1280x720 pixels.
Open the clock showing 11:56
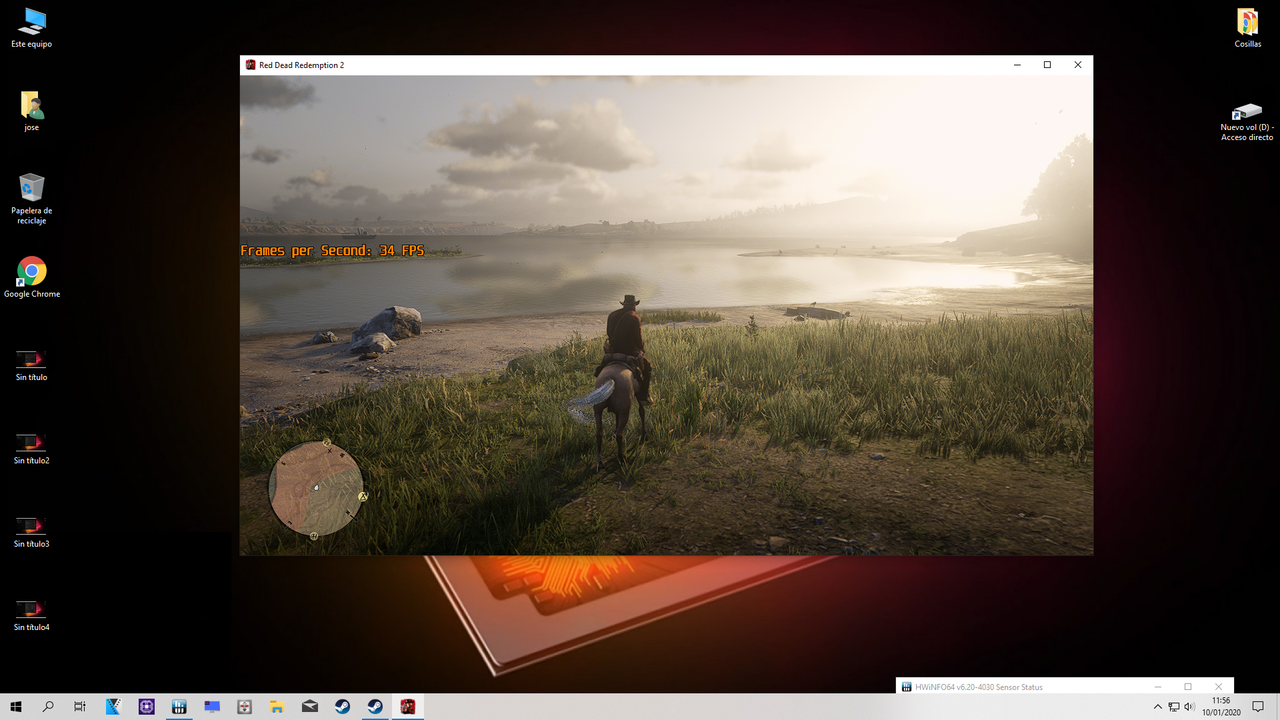[1220, 707]
